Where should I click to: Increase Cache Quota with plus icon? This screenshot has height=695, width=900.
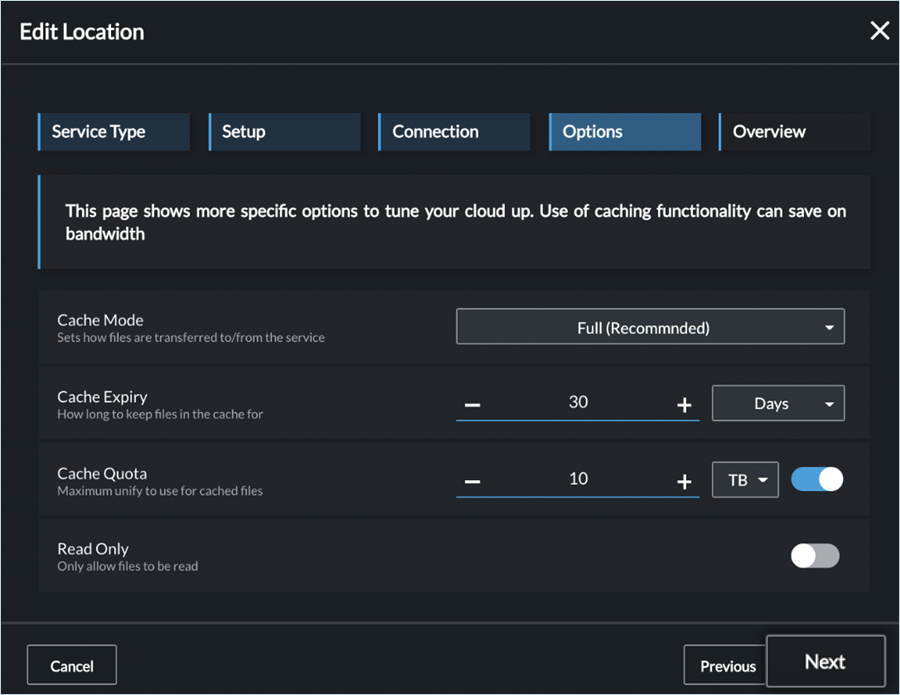684,482
